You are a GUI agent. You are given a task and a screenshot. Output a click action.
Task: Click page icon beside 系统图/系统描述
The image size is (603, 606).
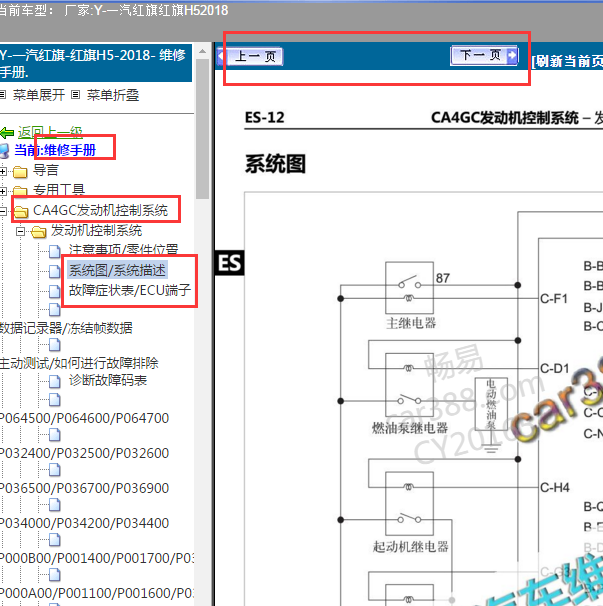pos(55,271)
